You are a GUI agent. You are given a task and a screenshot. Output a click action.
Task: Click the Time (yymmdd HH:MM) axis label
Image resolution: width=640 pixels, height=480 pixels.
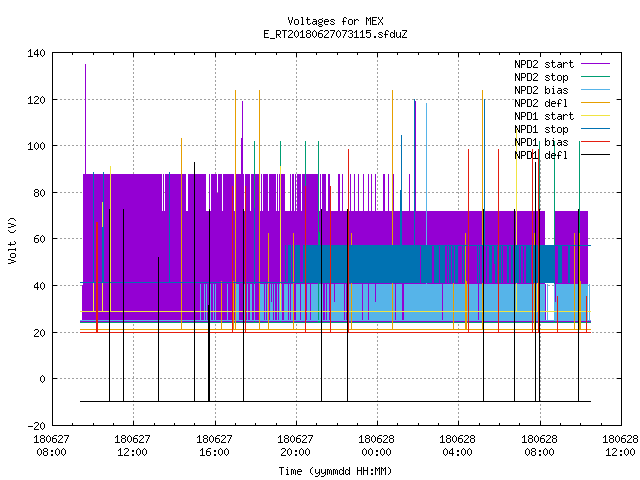[x=335, y=471]
